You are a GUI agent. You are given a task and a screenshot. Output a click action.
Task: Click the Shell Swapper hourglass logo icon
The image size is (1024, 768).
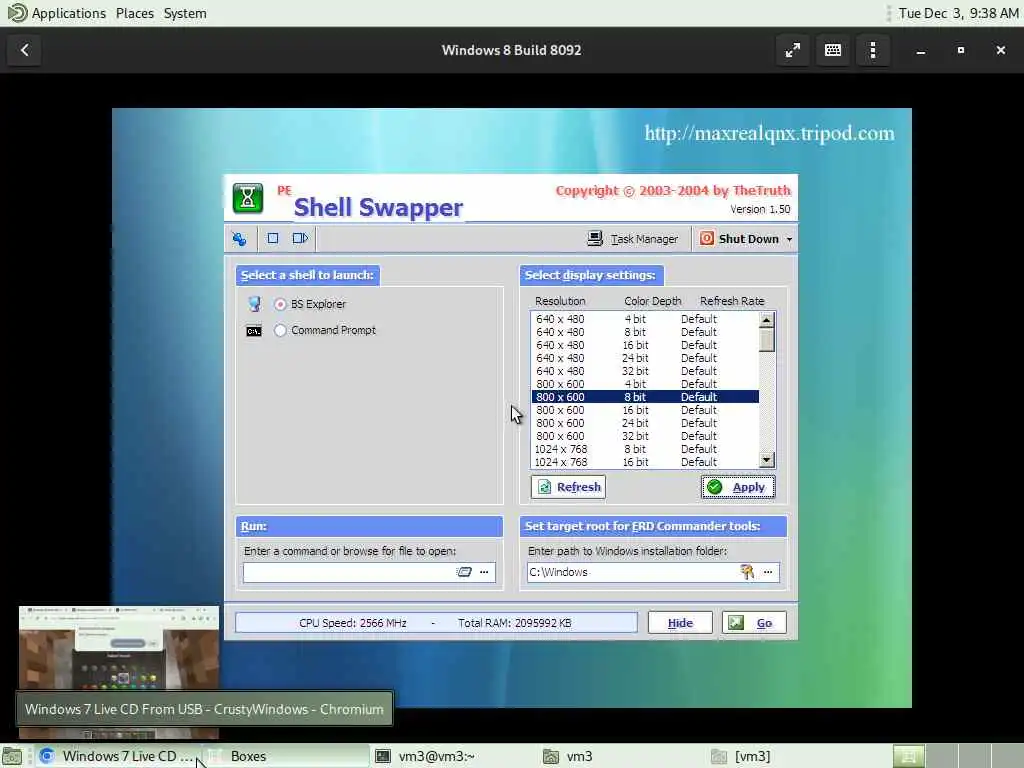(248, 199)
